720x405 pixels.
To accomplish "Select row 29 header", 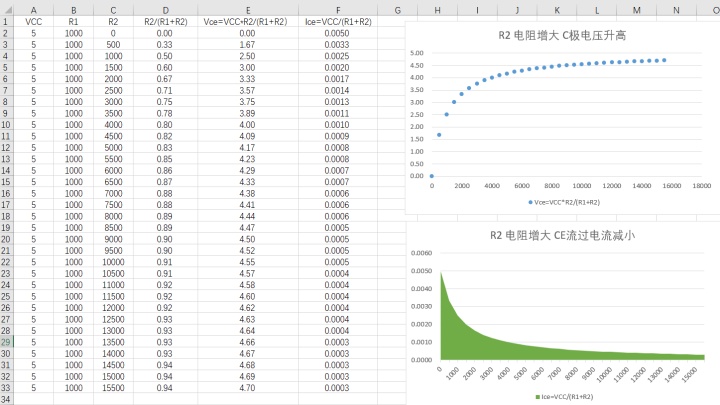I will tap(5, 342).
